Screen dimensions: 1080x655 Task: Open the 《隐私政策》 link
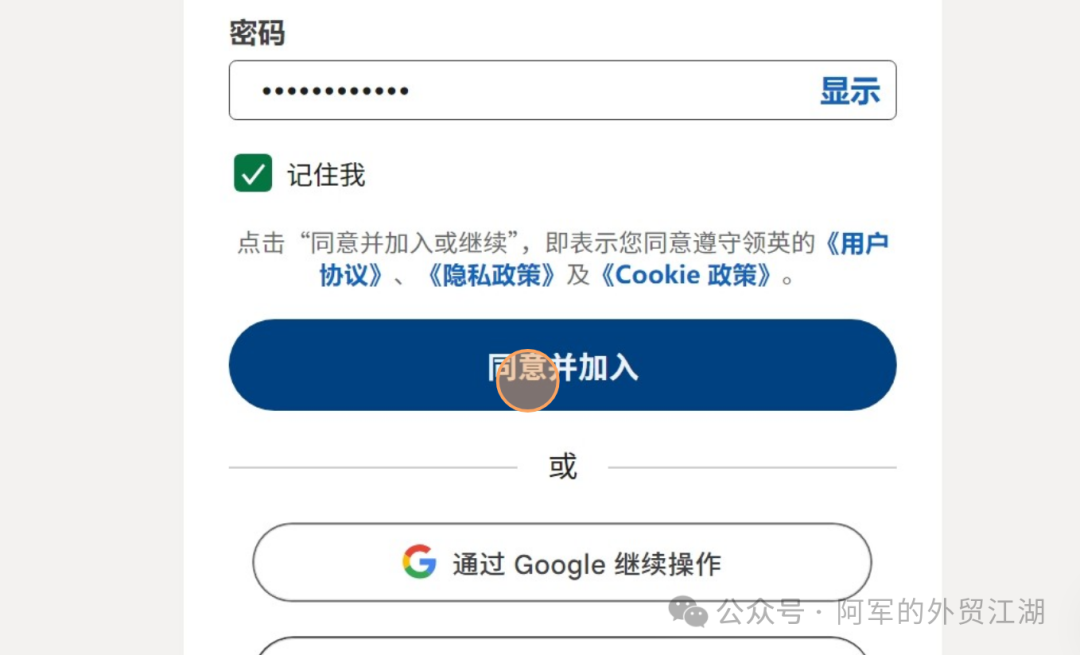point(490,275)
